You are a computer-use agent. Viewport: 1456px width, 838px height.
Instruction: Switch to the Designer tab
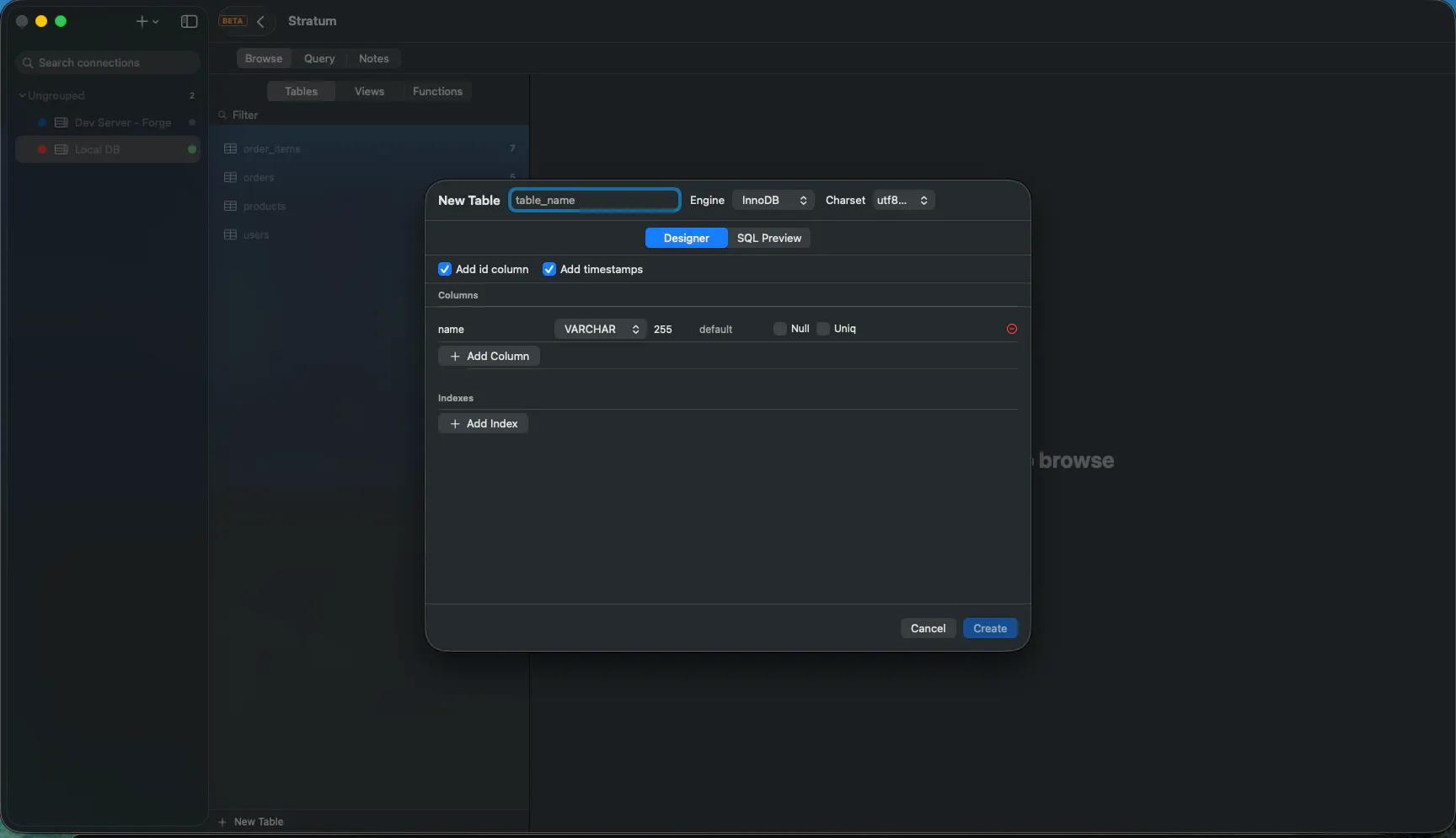686,238
